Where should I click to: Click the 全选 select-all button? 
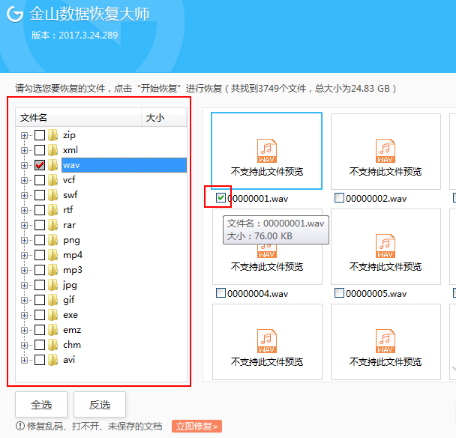(x=41, y=405)
